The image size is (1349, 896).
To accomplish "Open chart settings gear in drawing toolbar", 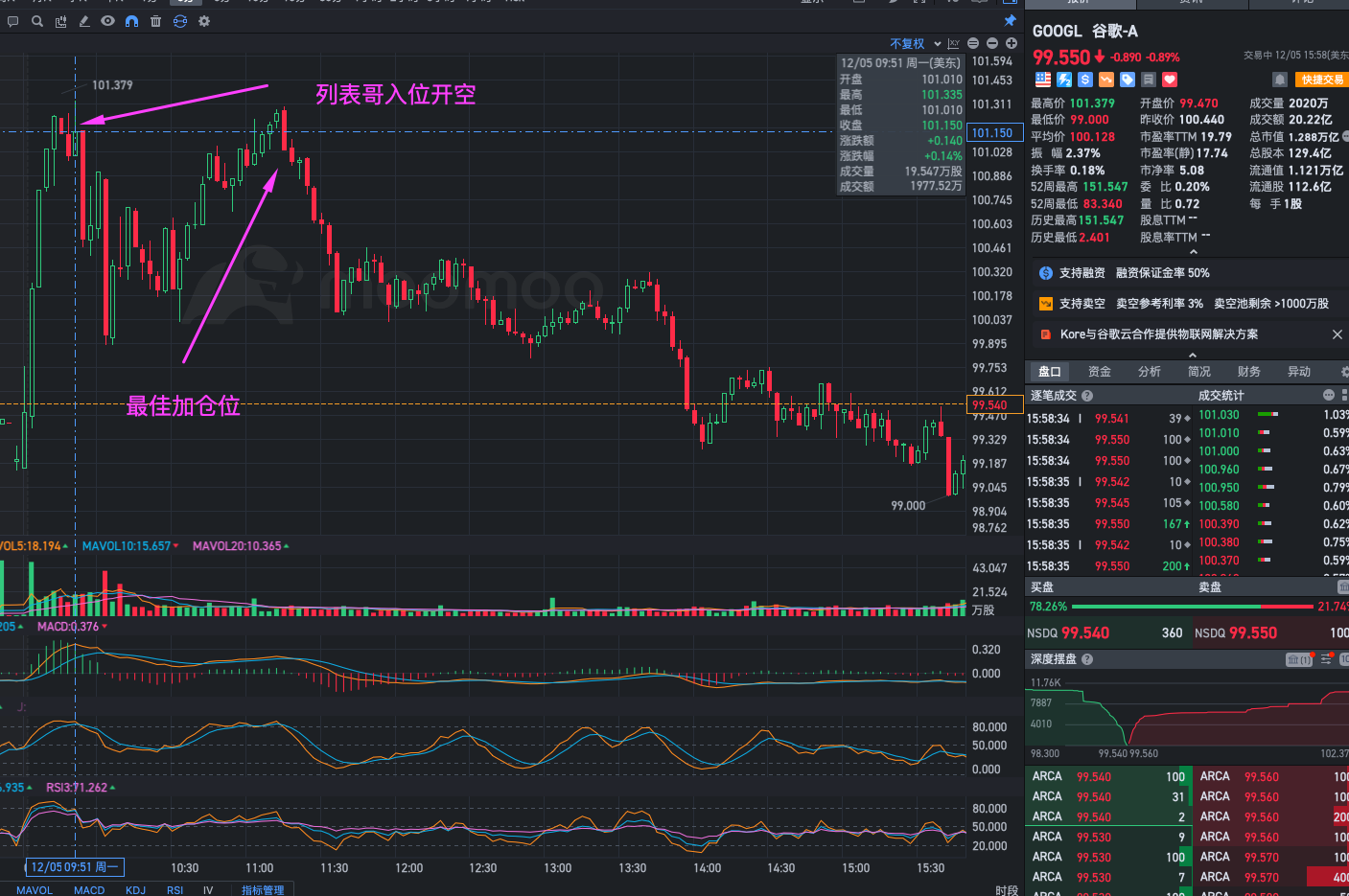I will coord(204,21).
